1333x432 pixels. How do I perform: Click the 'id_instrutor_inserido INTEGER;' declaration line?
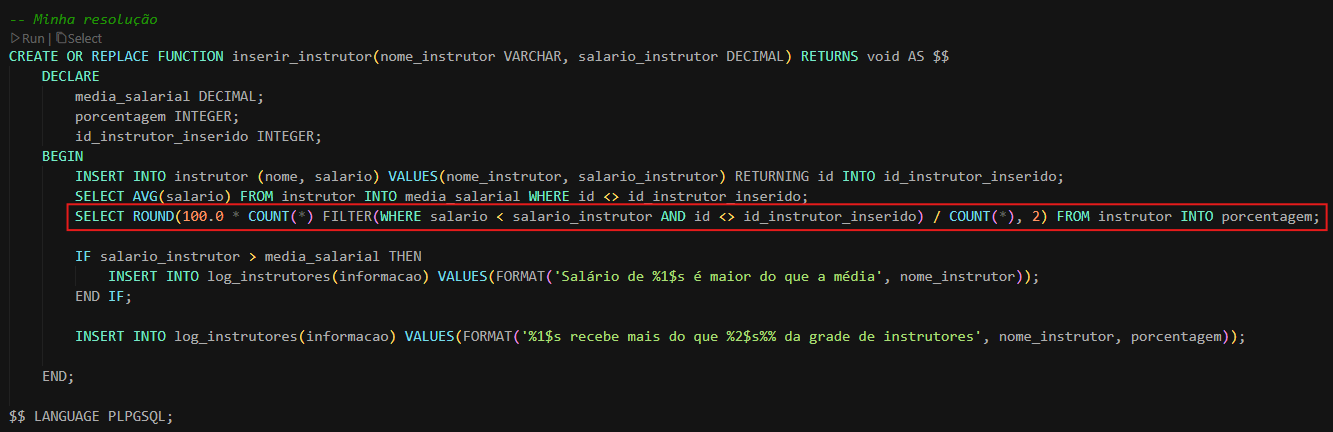[198, 136]
